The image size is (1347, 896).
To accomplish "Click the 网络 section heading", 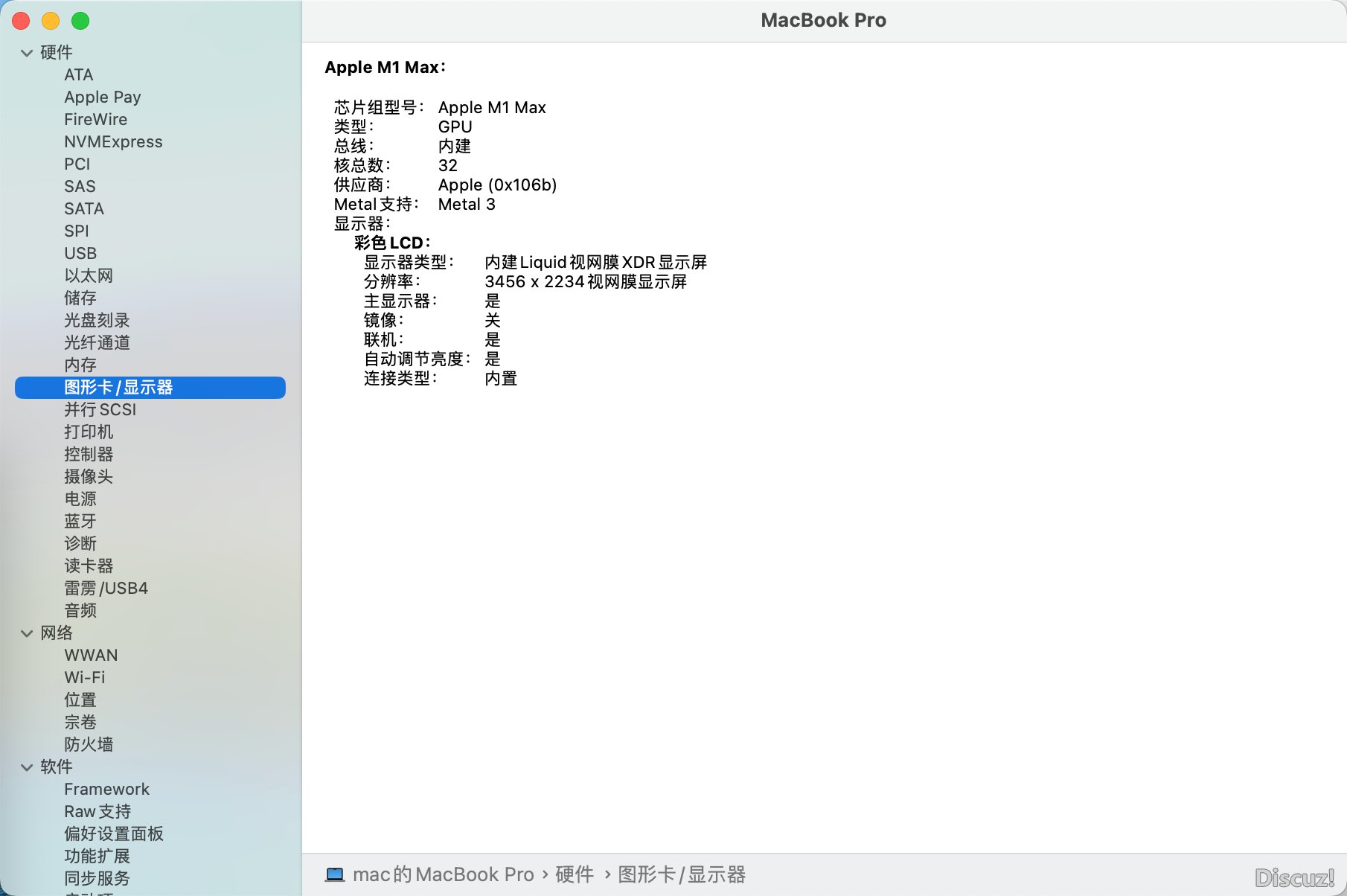I will 57,633.
